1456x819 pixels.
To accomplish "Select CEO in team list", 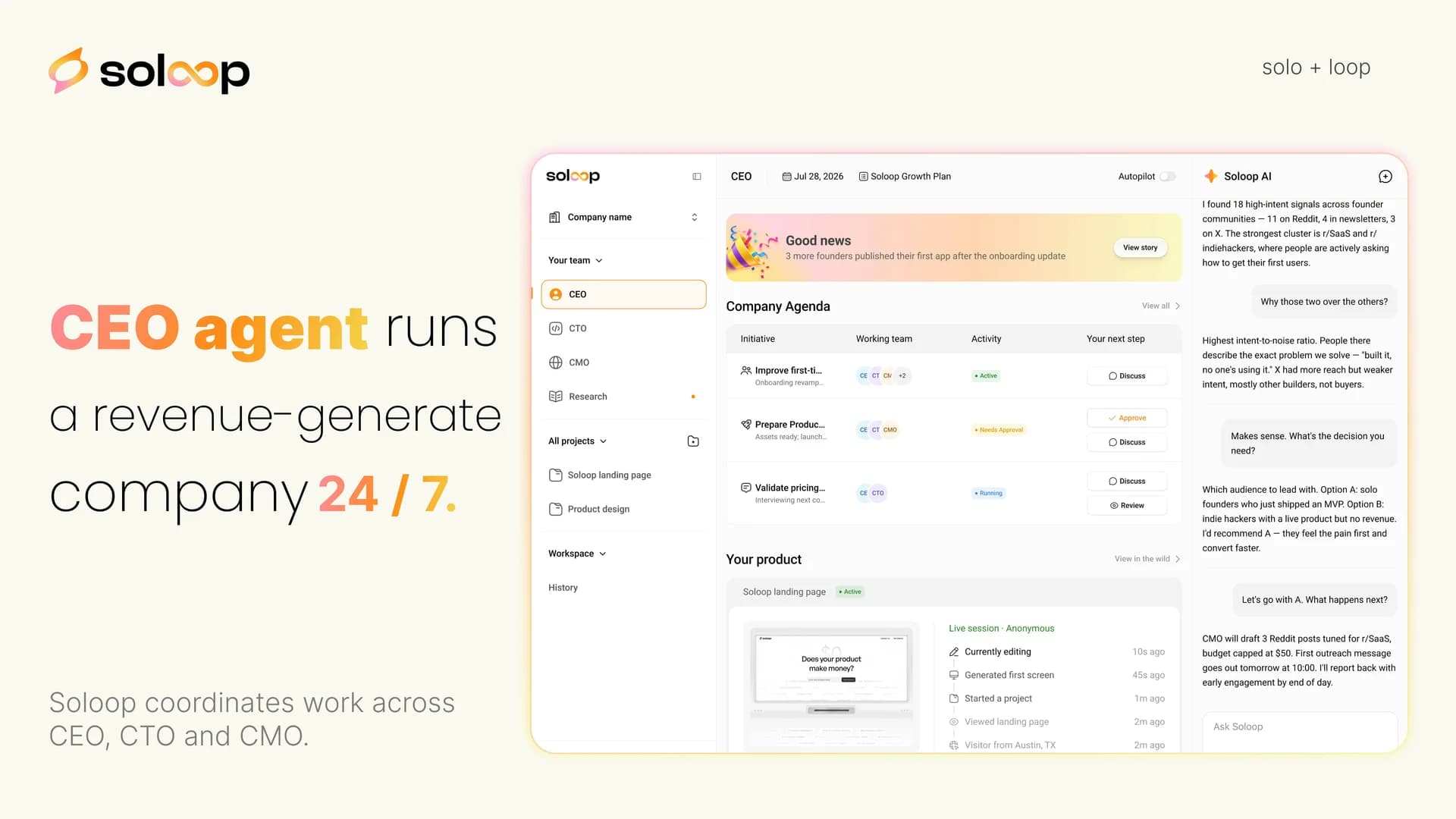I will (623, 294).
